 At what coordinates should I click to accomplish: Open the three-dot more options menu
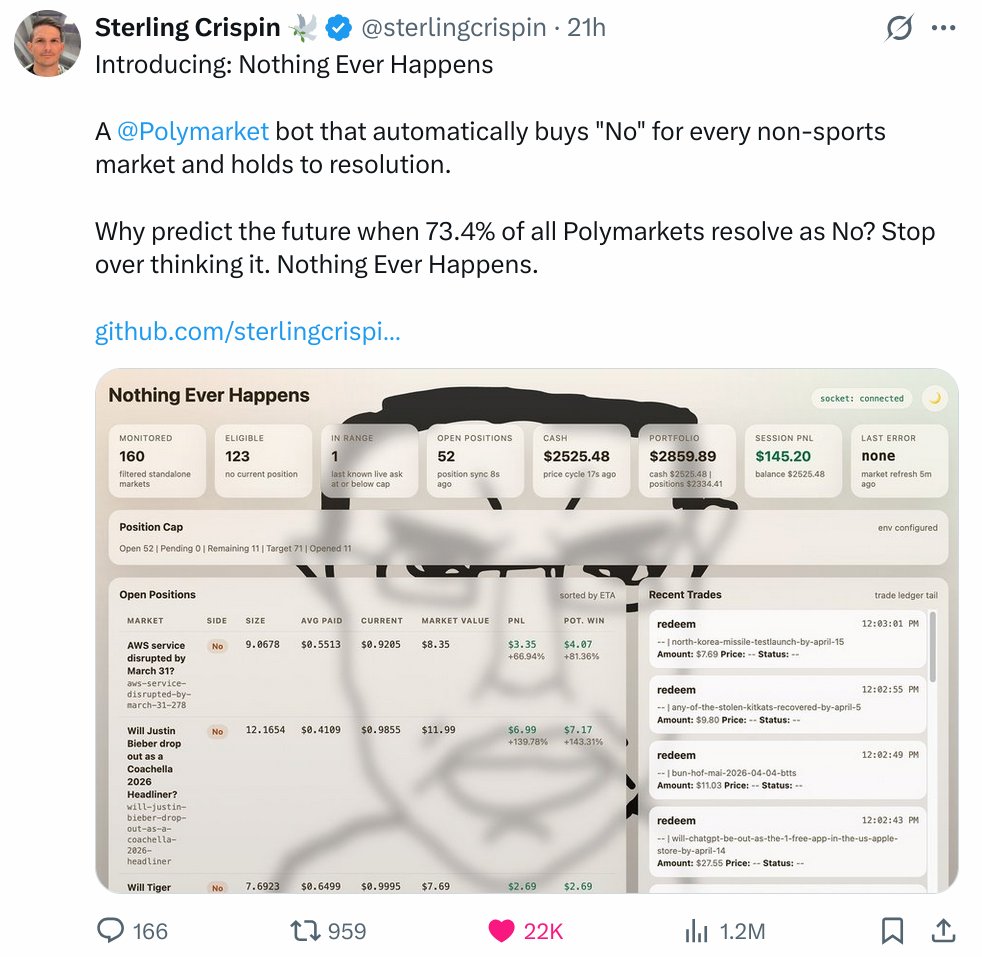coord(943,28)
